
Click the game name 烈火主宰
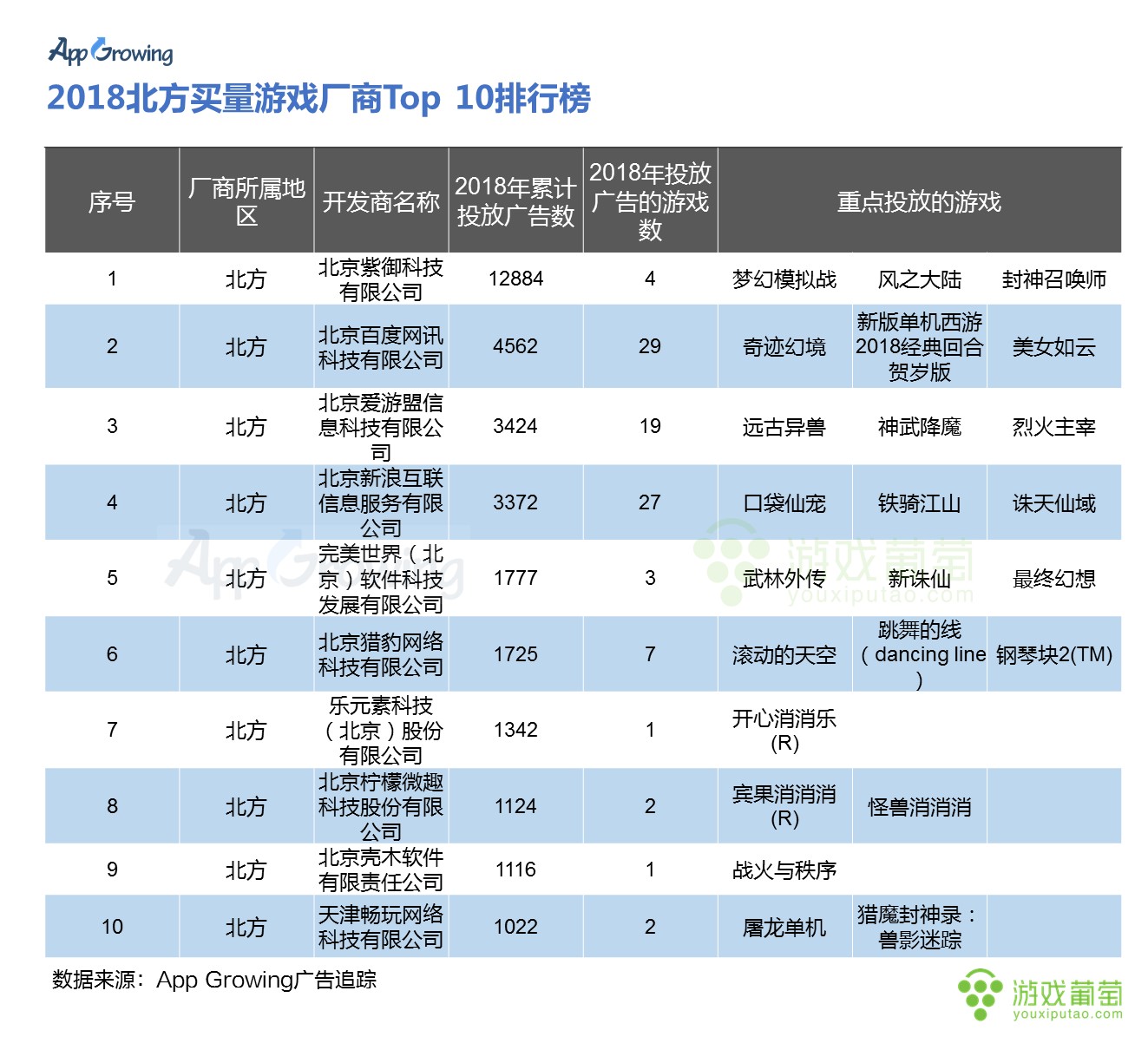coord(1053,427)
